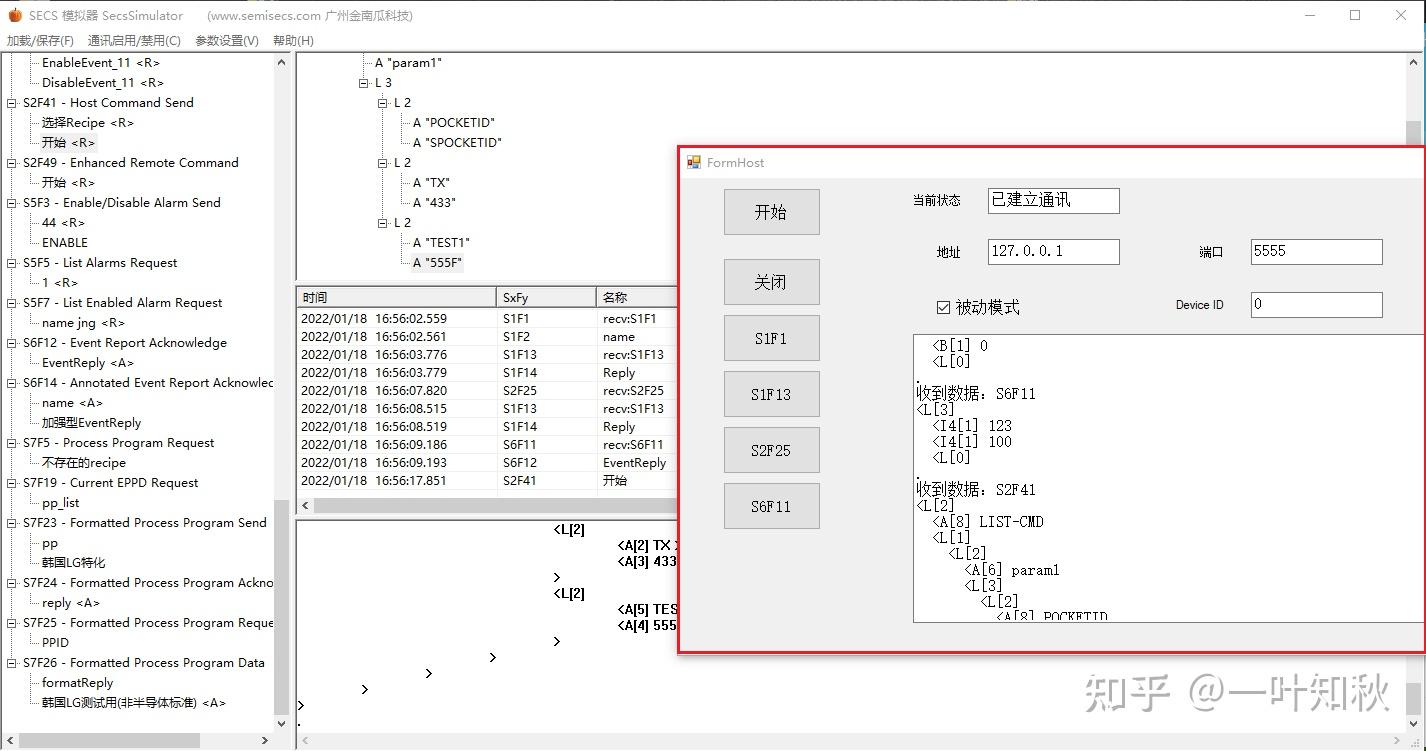This screenshot has height=751, width=1426.
Task: Open the 加载/保存(F) menu
Action: (x=40, y=40)
